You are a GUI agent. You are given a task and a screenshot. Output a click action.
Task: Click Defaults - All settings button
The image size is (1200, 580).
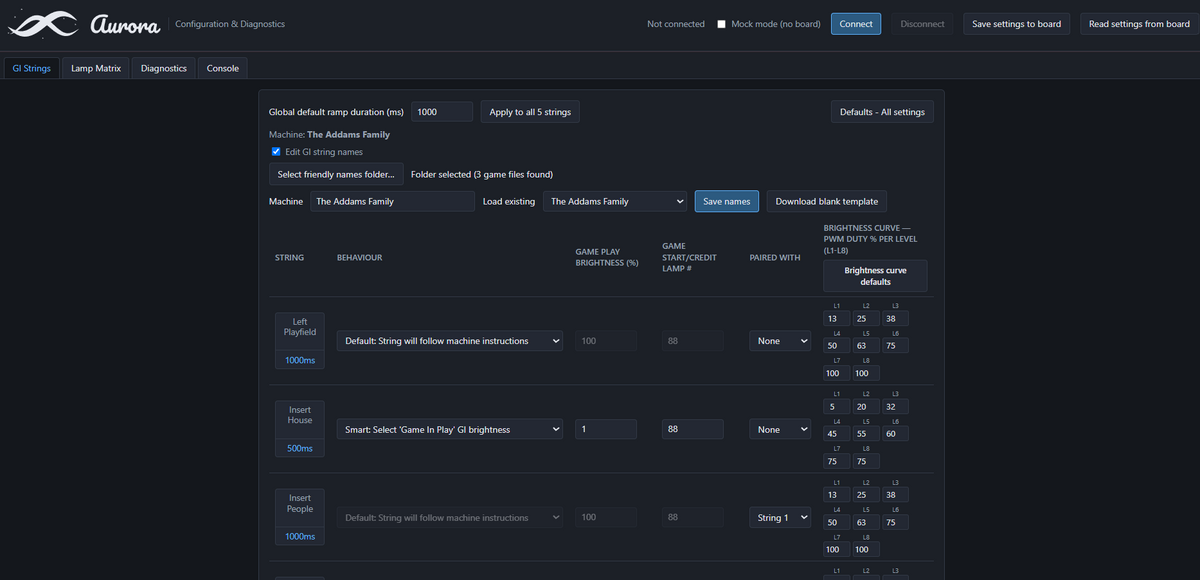point(882,112)
